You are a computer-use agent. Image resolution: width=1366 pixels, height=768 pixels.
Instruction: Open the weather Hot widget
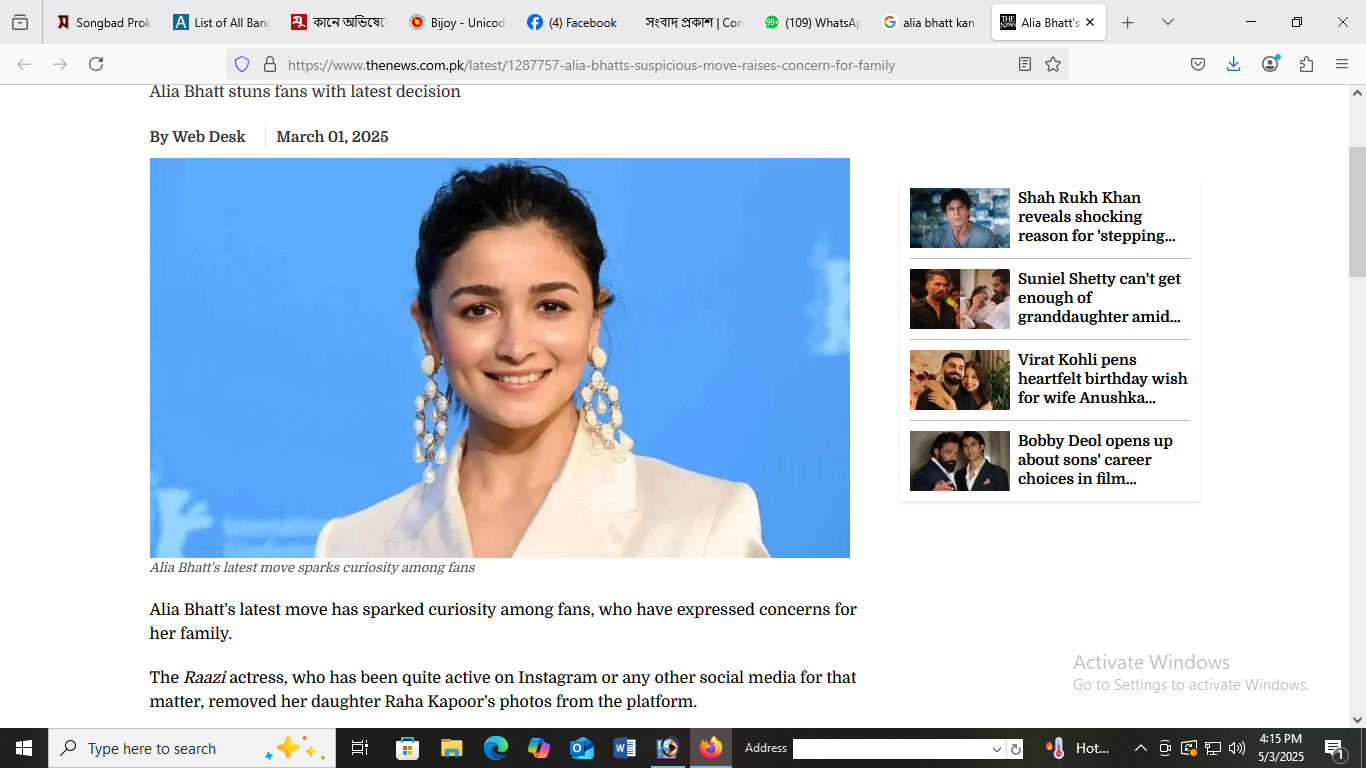(x=1078, y=748)
